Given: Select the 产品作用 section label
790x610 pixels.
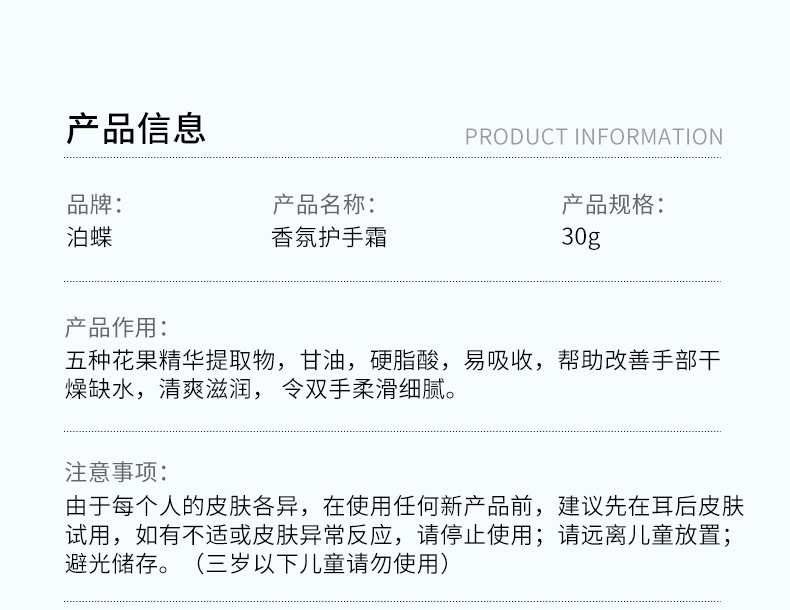Looking at the screenshot, I should click(115, 327).
